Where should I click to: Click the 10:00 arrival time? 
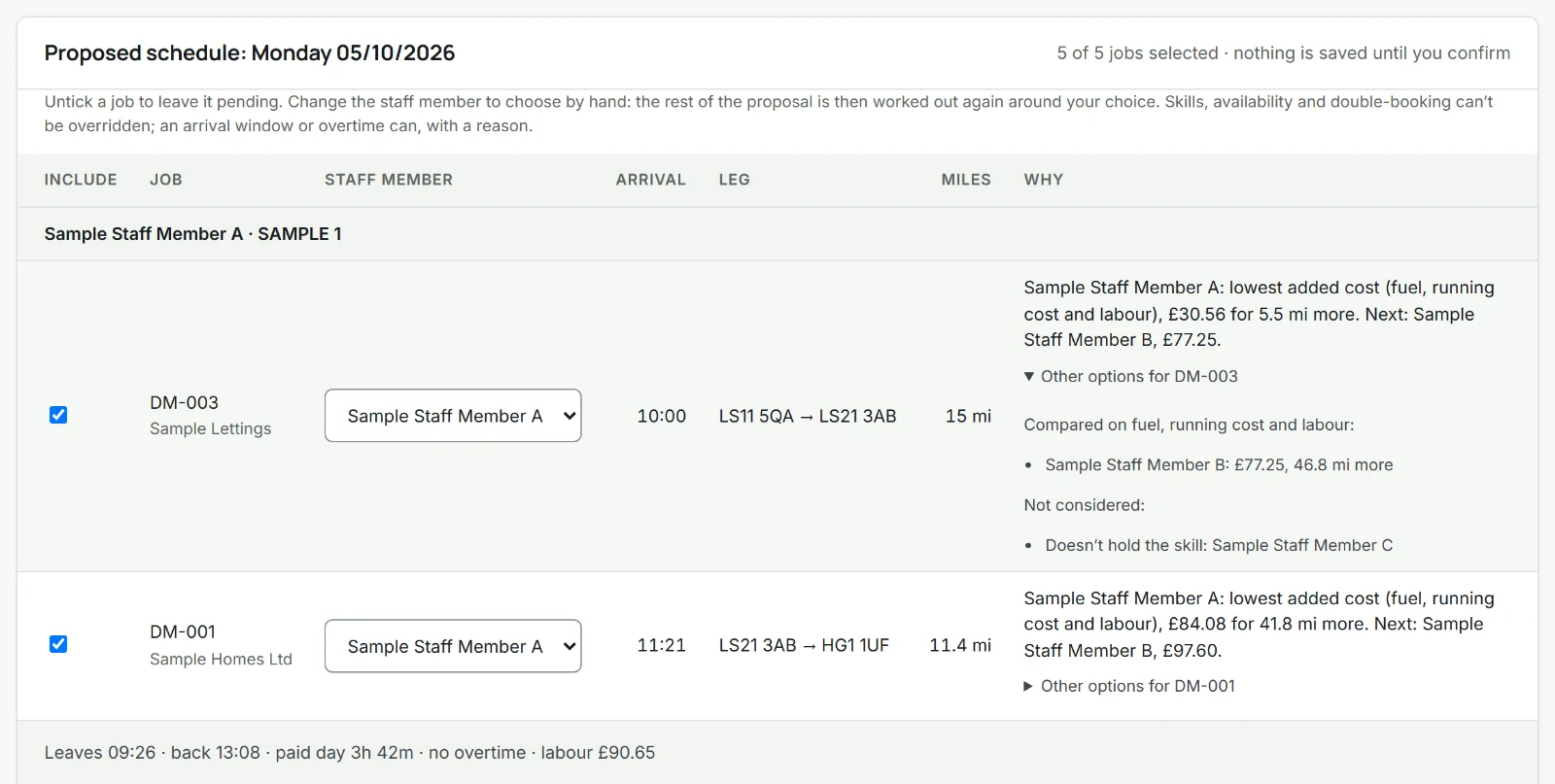[662, 416]
